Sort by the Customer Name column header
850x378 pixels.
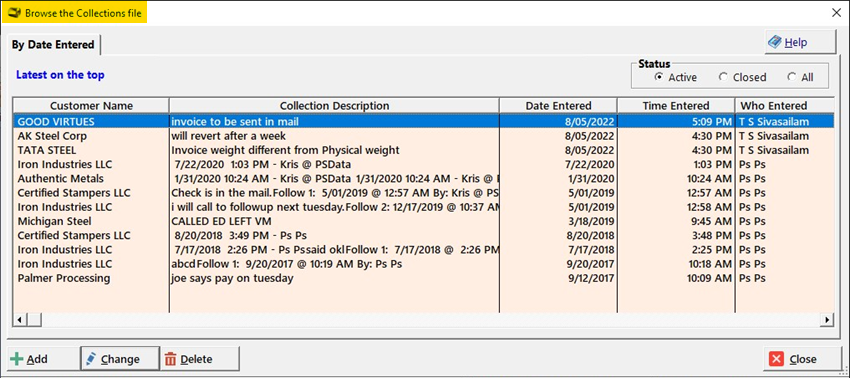point(91,106)
